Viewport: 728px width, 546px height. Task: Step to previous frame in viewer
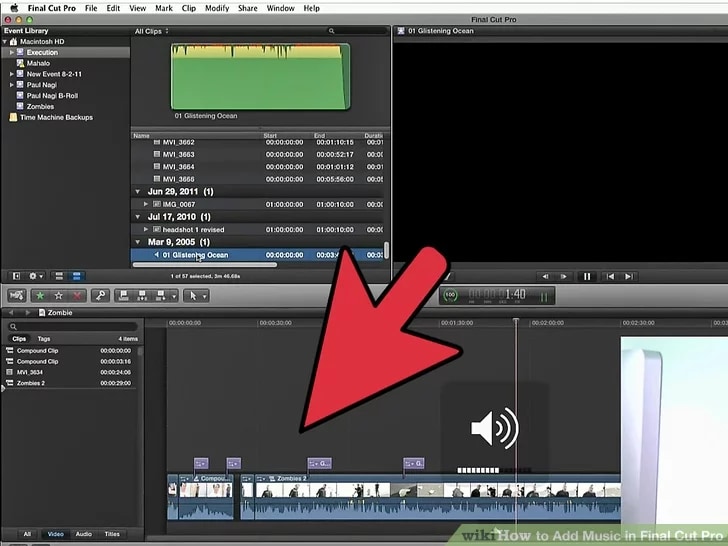546,276
